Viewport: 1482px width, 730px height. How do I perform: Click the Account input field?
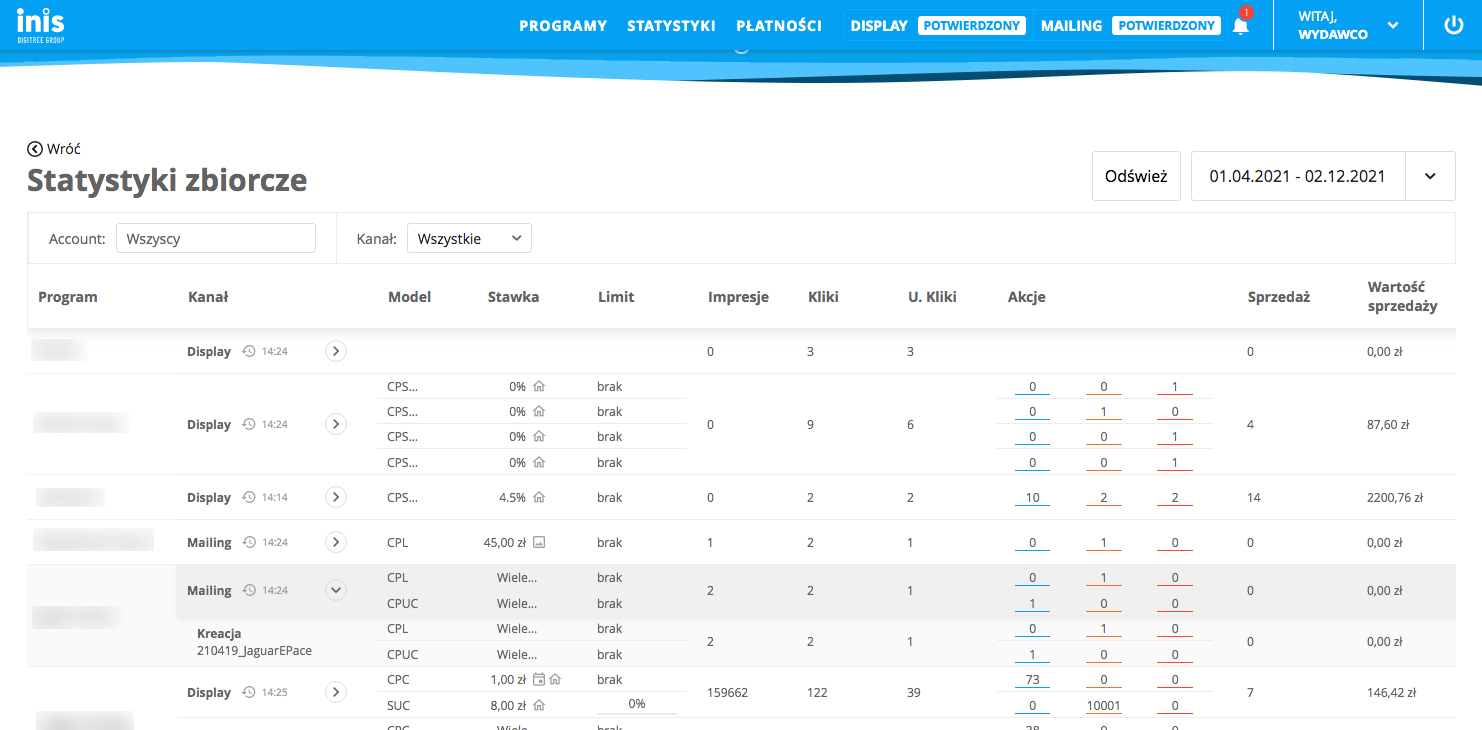[x=216, y=239]
